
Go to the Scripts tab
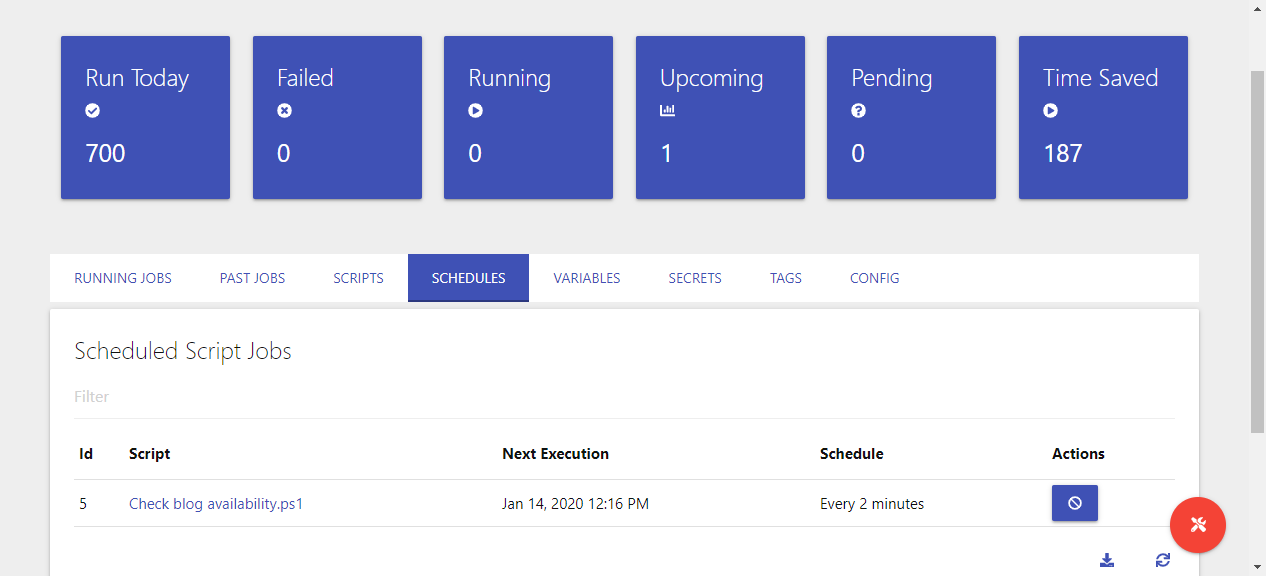point(358,278)
